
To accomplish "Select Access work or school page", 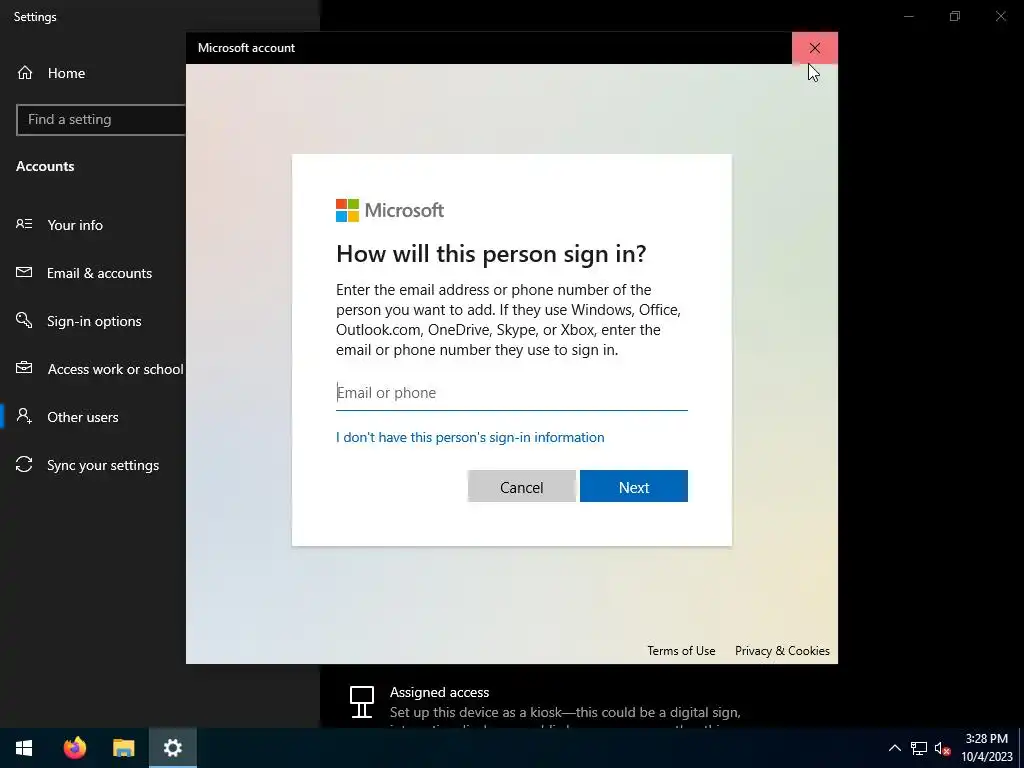I will (116, 369).
